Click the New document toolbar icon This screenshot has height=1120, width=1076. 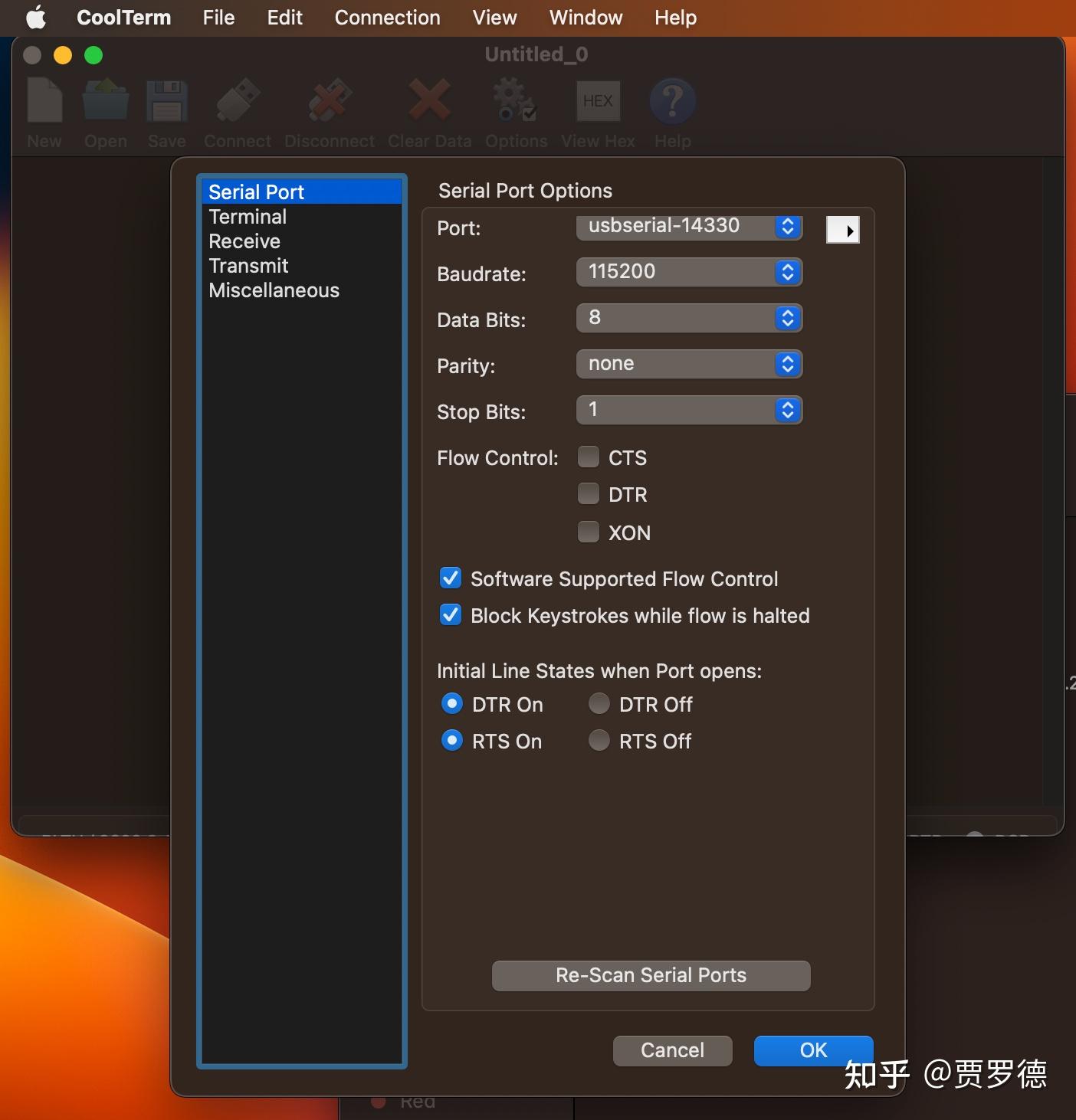pyautogui.click(x=44, y=101)
